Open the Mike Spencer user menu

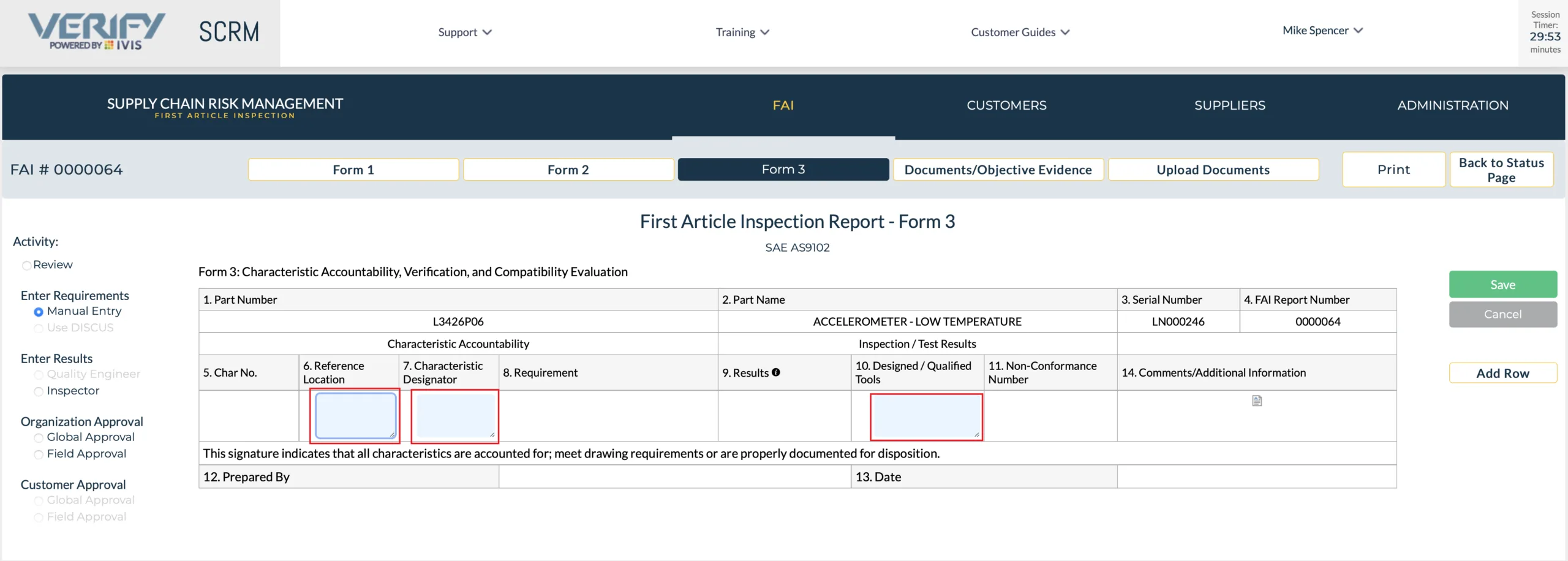[x=1322, y=30]
